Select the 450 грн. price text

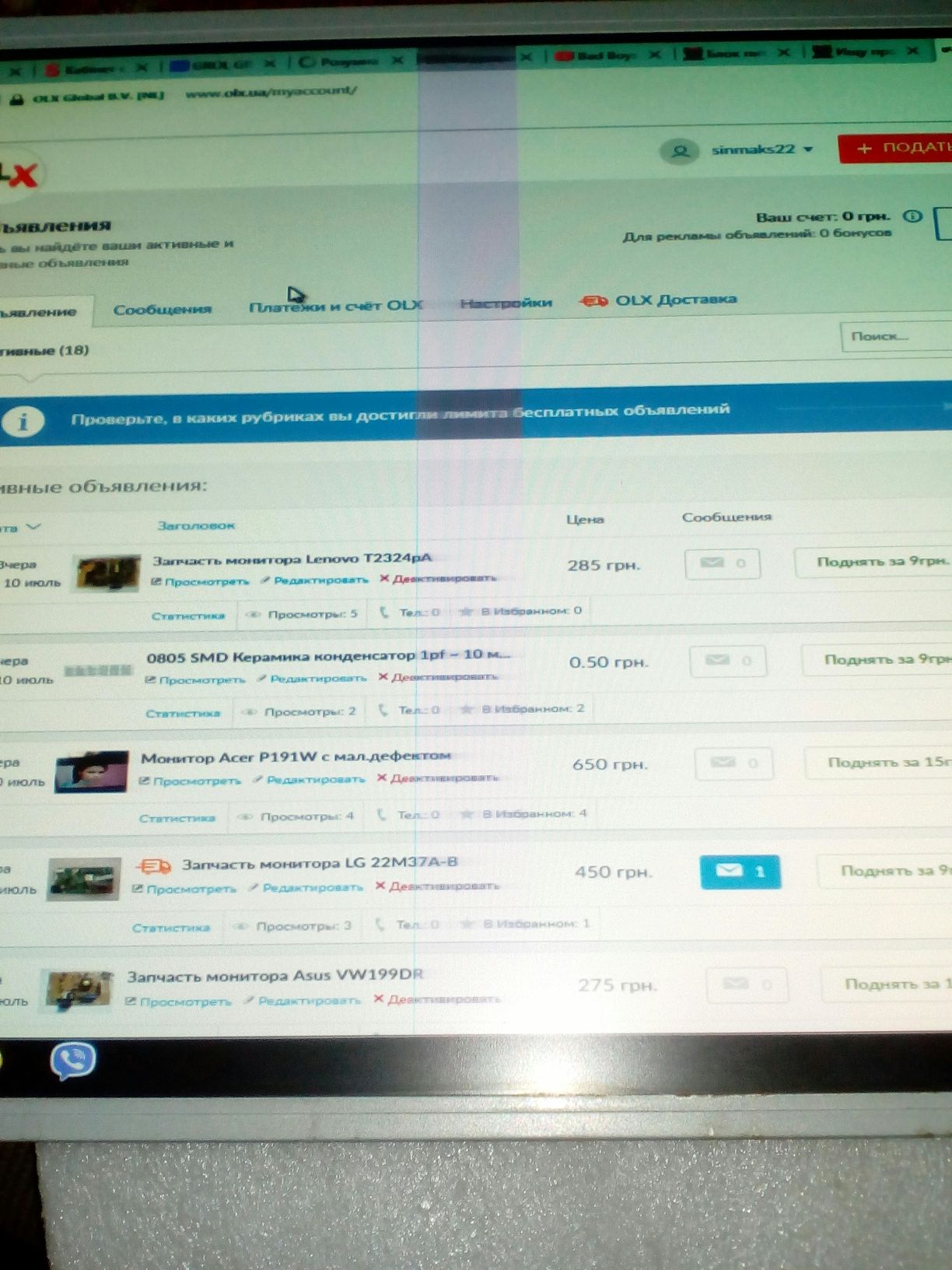pos(613,872)
